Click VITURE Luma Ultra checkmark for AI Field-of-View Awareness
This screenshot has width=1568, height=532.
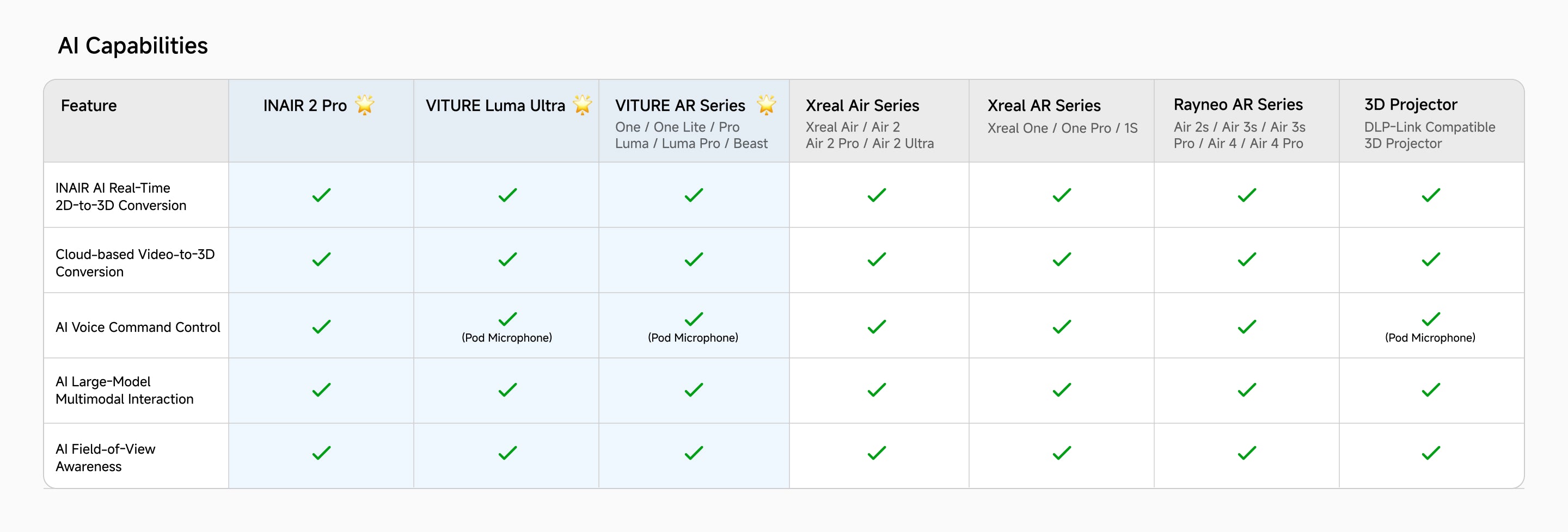coord(507,453)
